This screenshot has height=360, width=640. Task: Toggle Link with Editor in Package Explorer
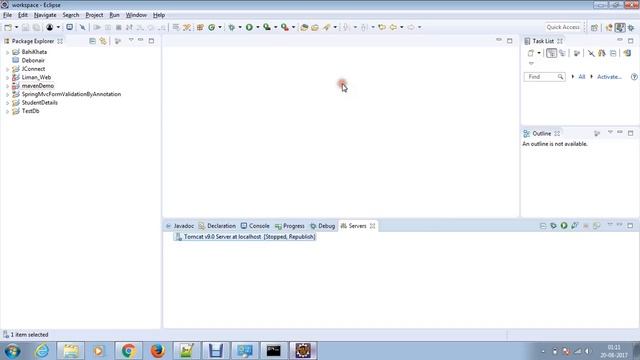pos(103,41)
